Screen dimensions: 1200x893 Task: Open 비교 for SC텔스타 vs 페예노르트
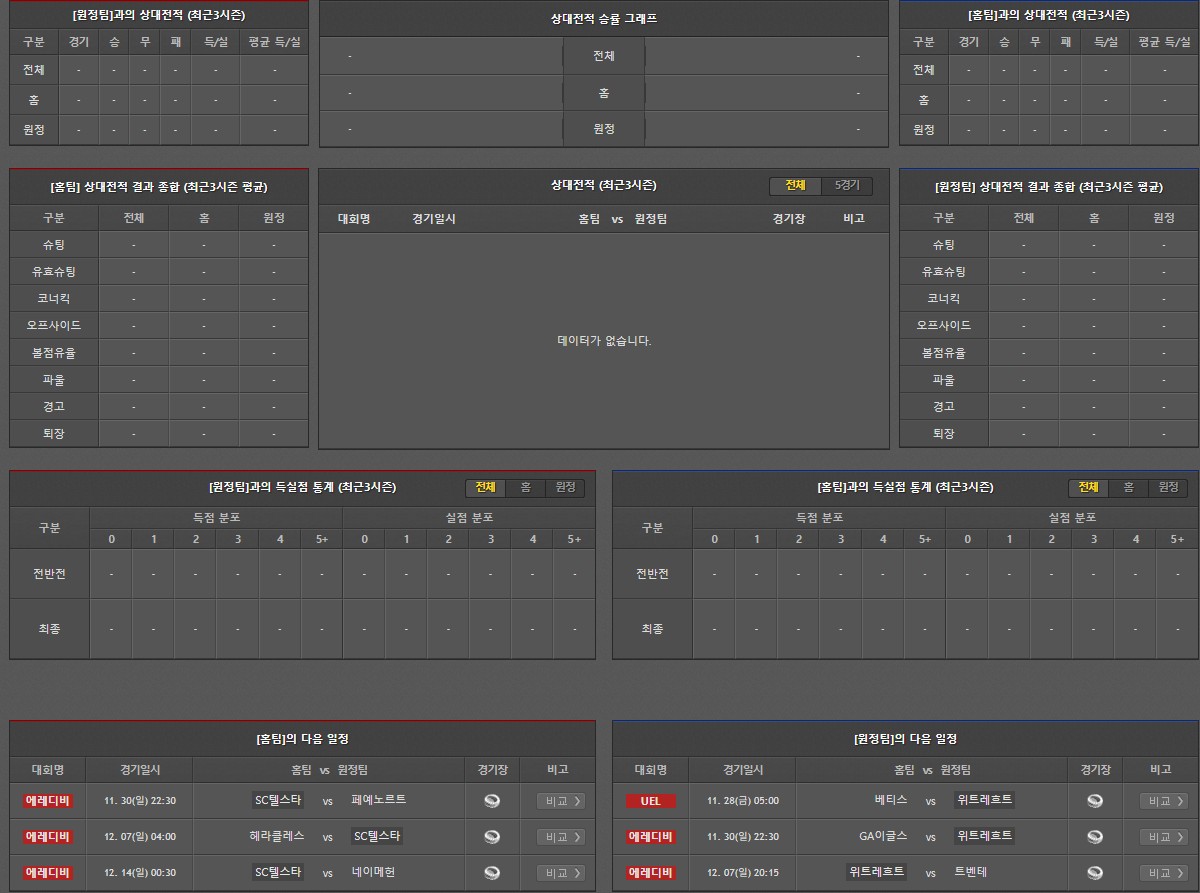tap(561, 801)
